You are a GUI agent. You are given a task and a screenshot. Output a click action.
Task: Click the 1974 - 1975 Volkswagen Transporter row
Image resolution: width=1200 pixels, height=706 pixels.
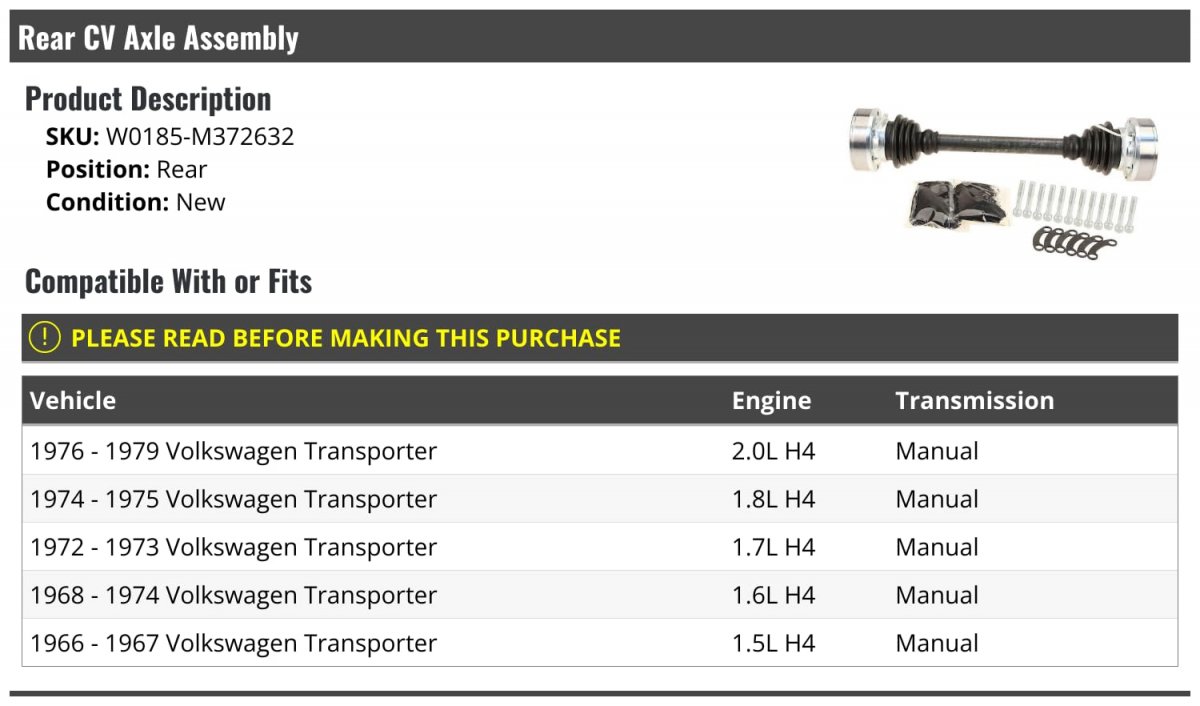(x=600, y=499)
